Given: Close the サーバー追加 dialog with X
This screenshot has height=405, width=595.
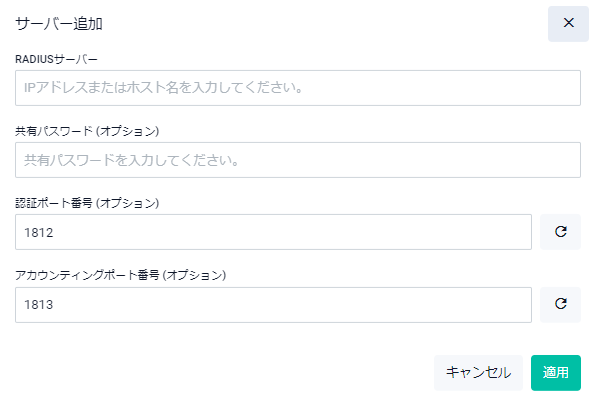Looking at the screenshot, I should pos(568,23).
